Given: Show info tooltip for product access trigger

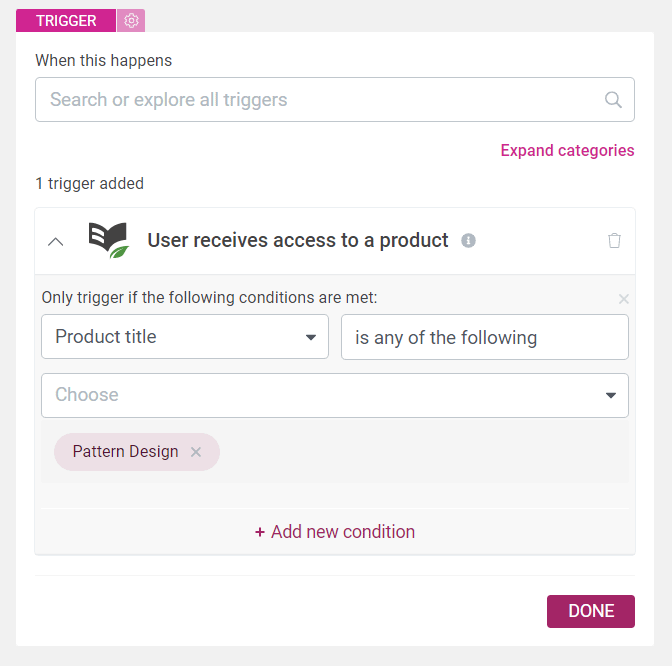Looking at the screenshot, I should tap(468, 240).
